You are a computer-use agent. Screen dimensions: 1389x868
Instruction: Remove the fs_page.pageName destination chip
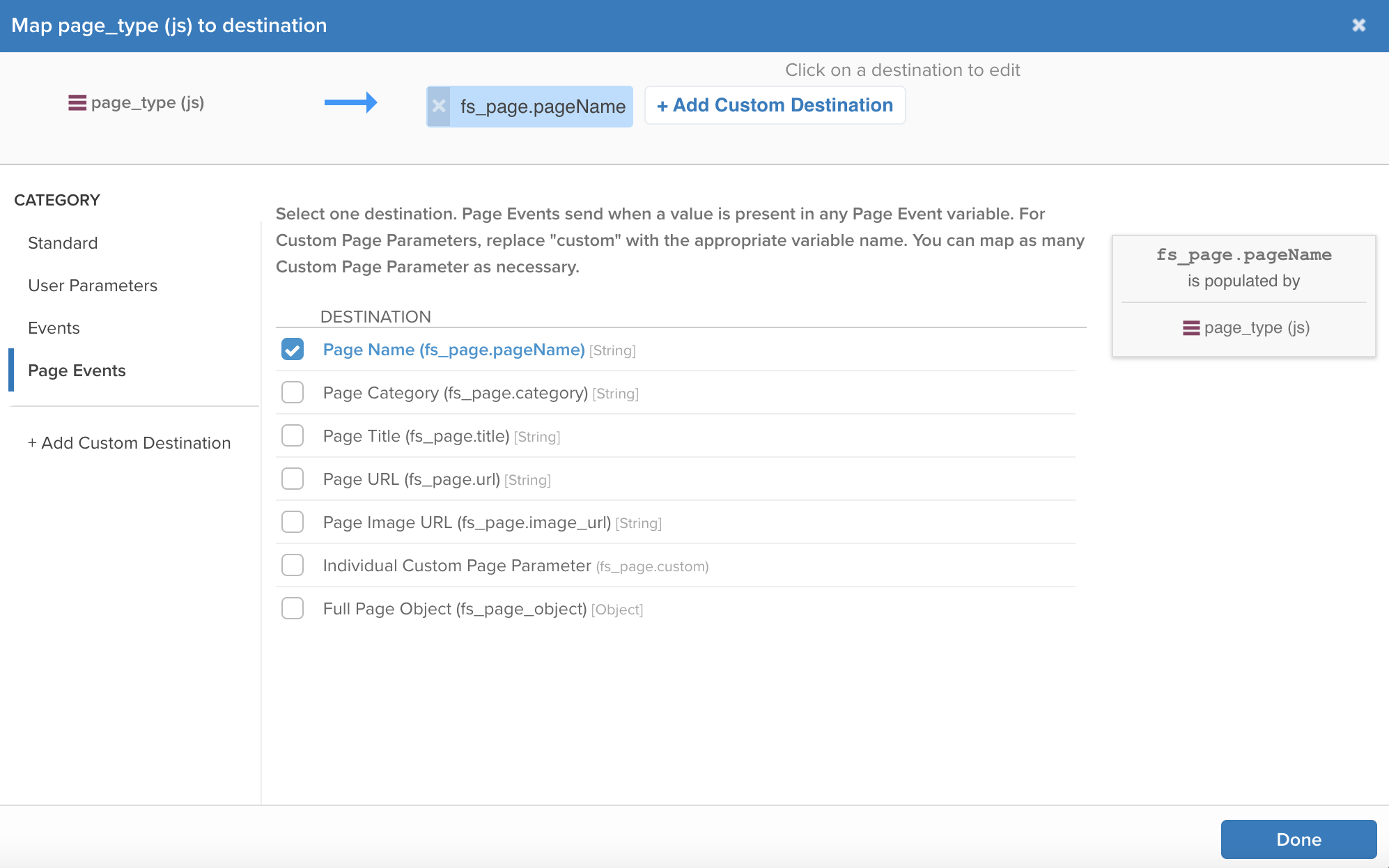point(439,107)
